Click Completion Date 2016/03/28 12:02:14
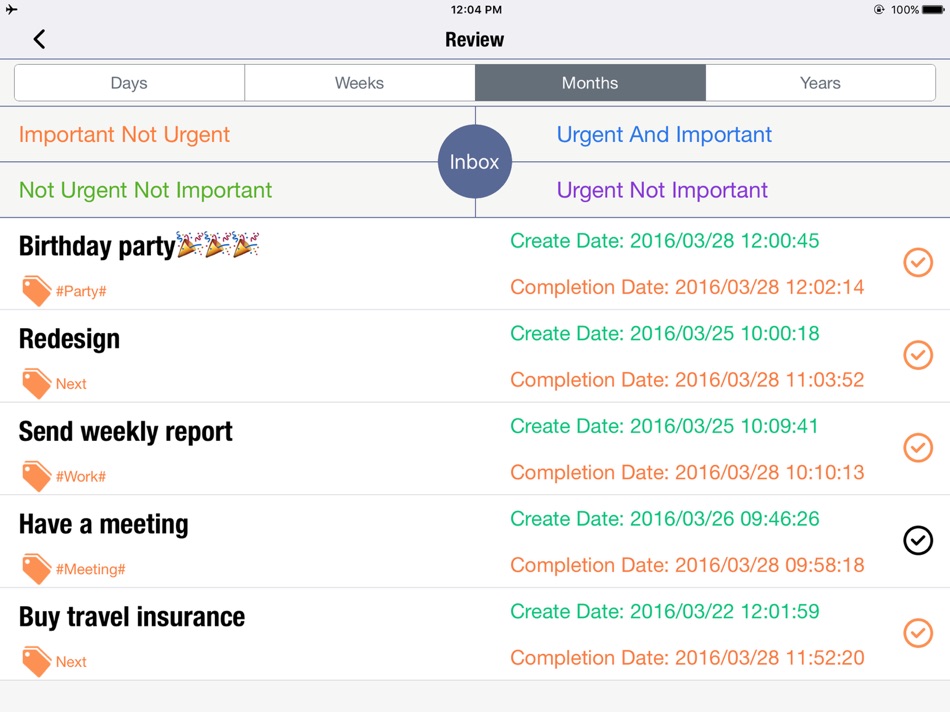The image size is (950, 712). pos(687,287)
